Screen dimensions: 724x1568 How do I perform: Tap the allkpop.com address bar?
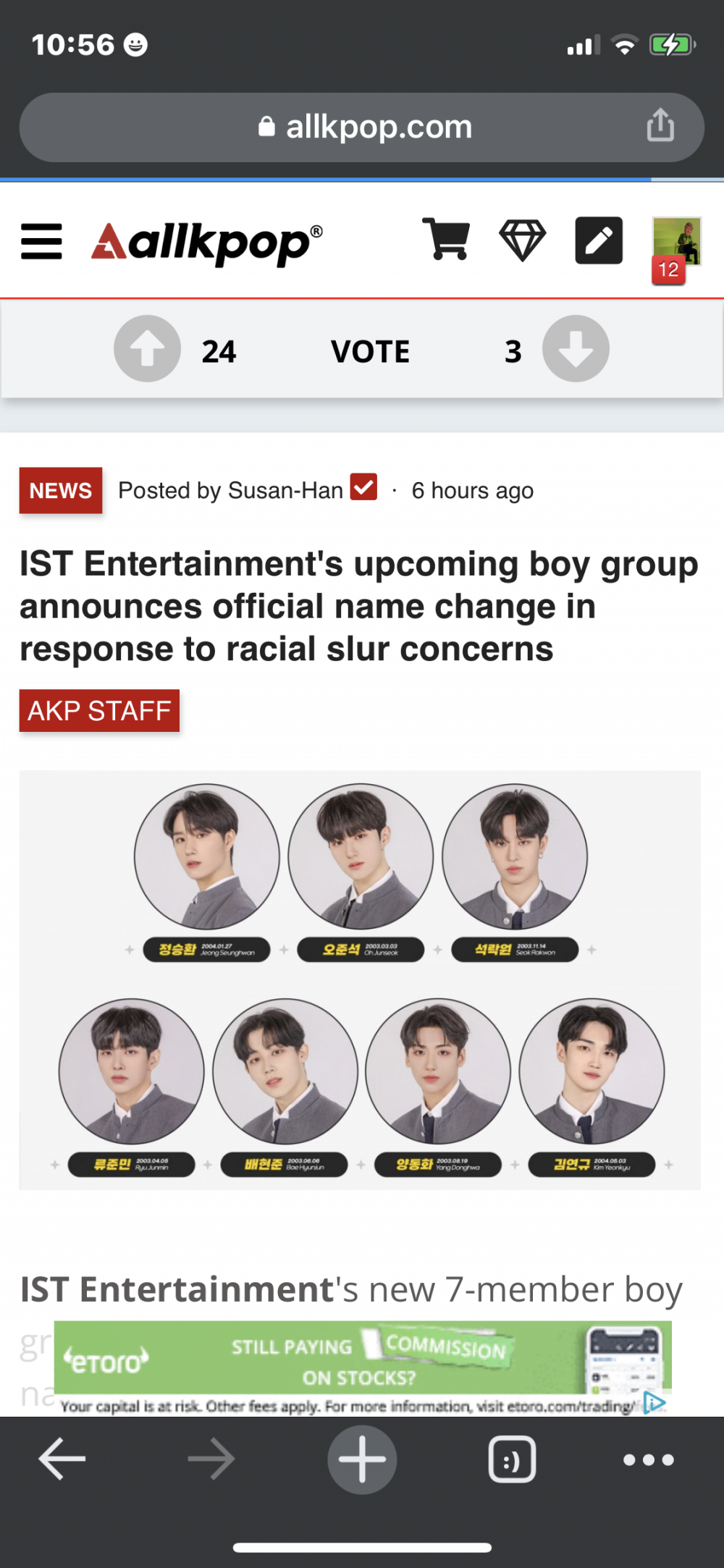[362, 127]
